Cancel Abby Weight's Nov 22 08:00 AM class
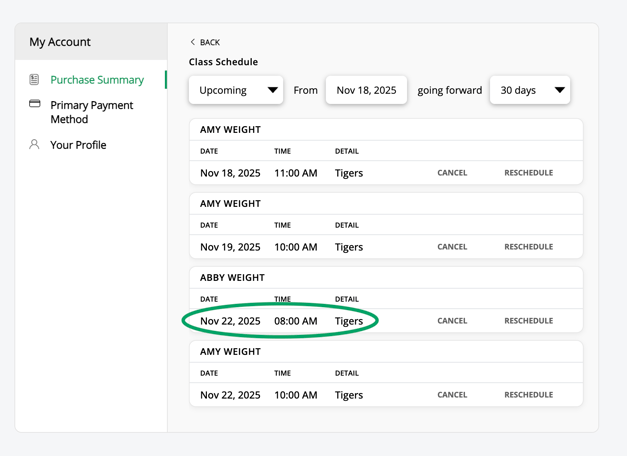This screenshot has width=627, height=456. click(x=452, y=321)
